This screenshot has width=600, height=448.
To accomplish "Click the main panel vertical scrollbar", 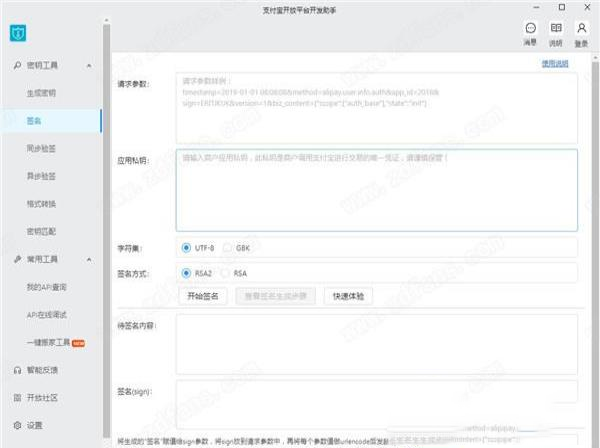I will (x=595, y=253).
